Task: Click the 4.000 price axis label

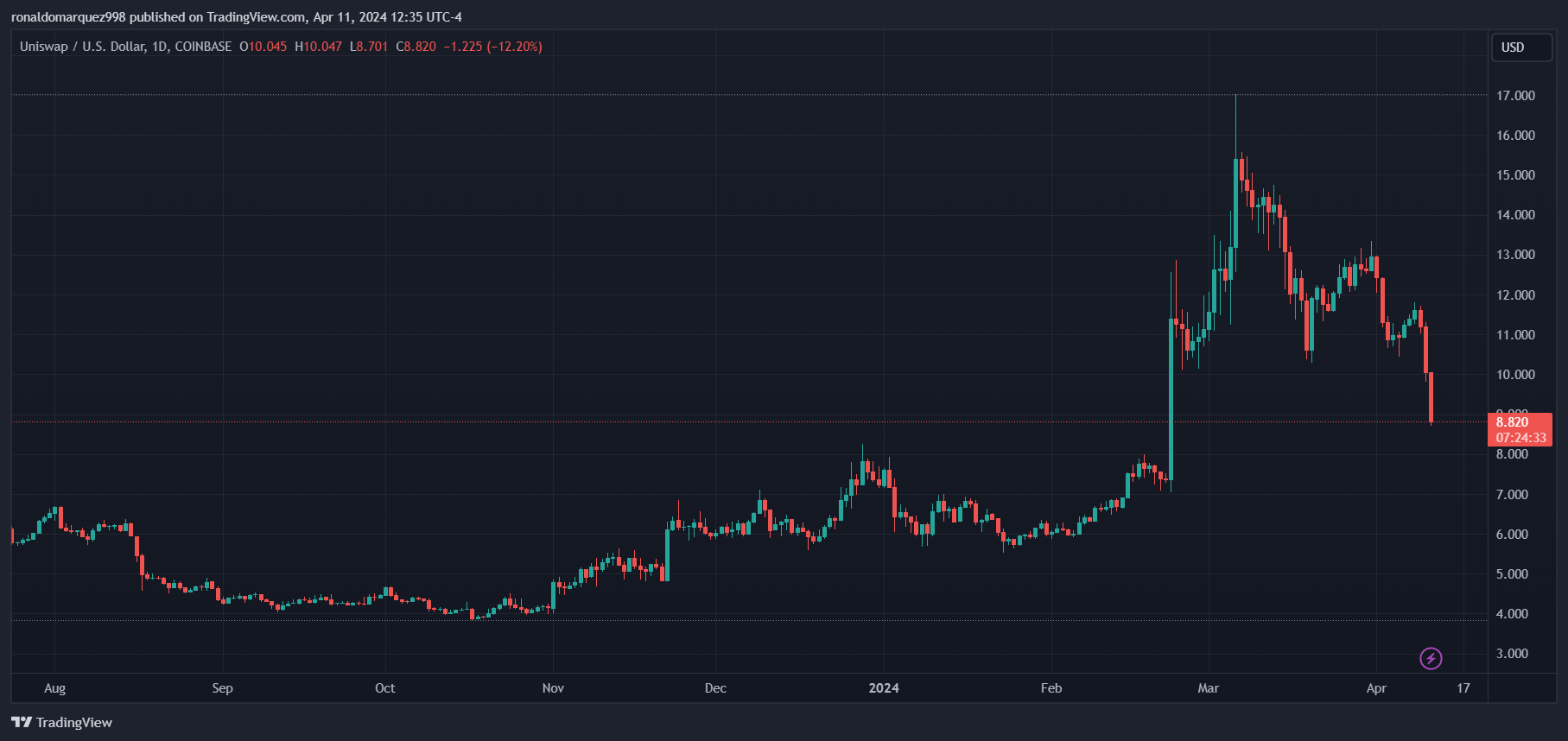Action: point(1512,614)
